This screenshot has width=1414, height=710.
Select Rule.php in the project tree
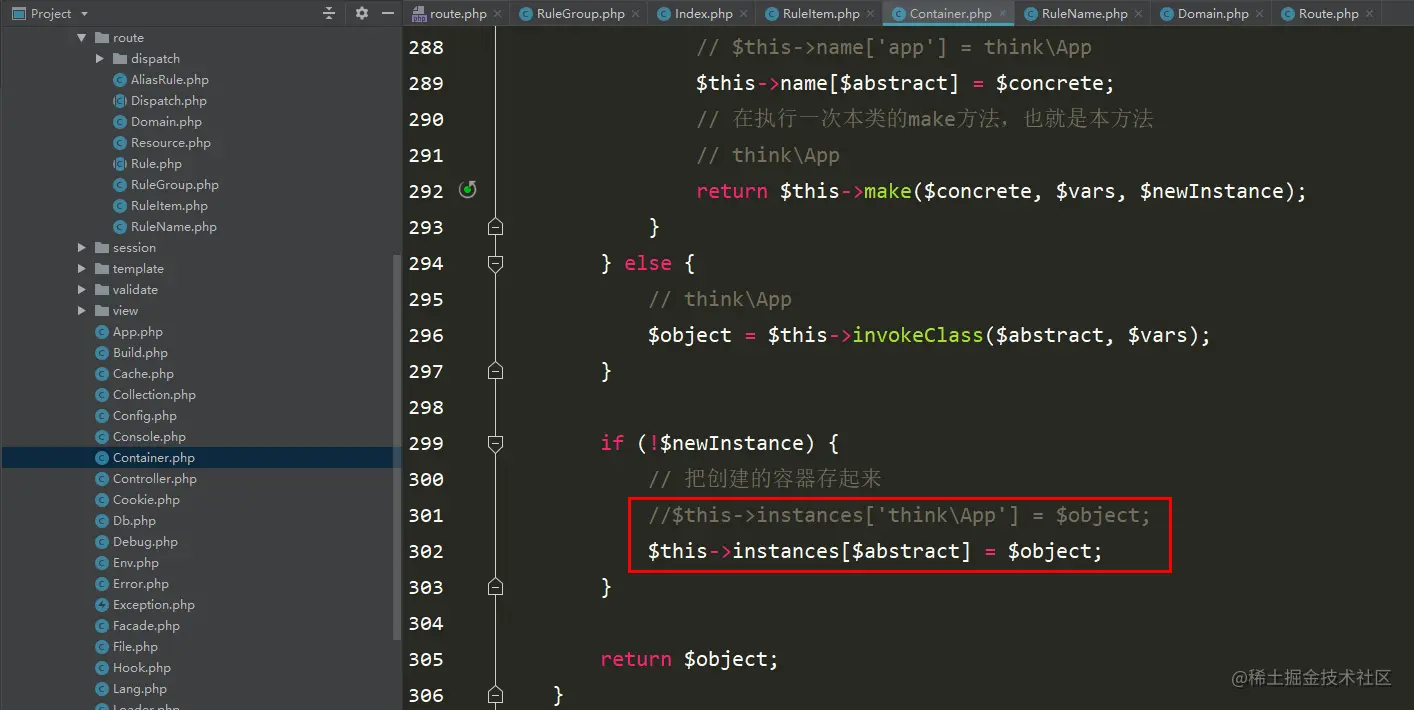point(156,164)
